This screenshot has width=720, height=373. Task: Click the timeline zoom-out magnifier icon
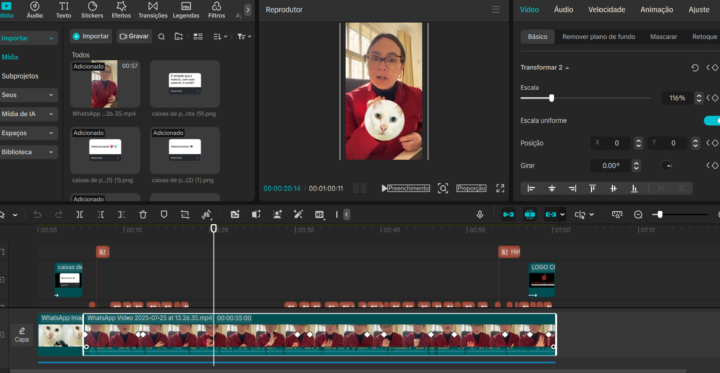(638, 215)
